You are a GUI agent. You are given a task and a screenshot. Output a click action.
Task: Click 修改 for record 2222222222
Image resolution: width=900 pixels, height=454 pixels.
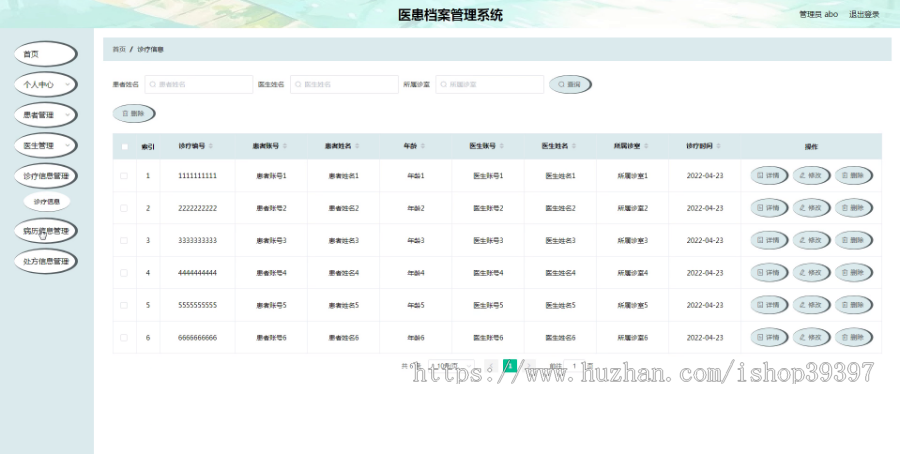tap(812, 208)
